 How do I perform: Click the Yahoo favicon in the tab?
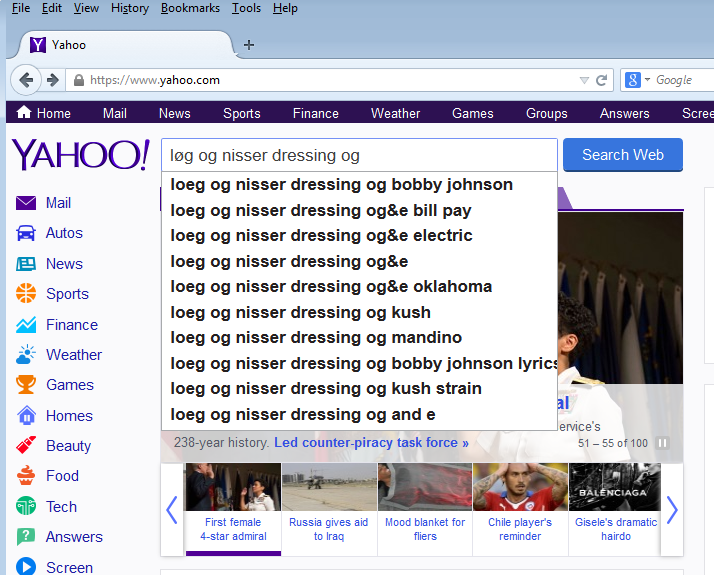click(38, 45)
